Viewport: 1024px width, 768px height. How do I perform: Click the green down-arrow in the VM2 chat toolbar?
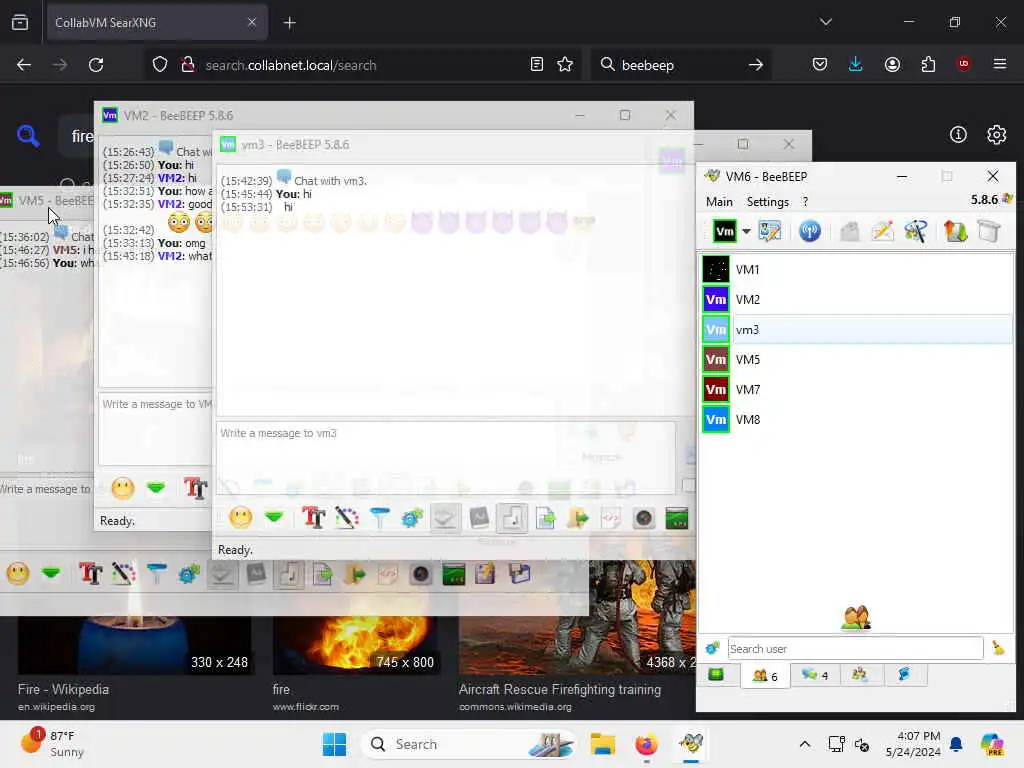155,488
